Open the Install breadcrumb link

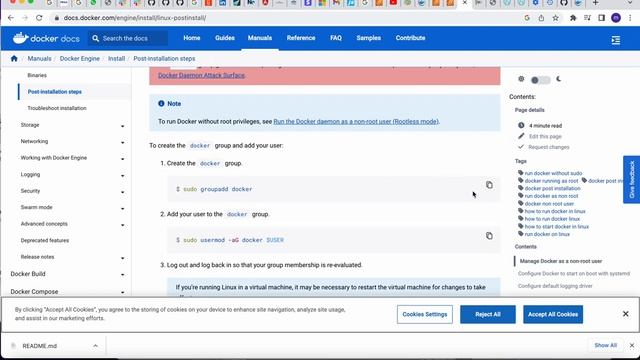click(x=116, y=58)
